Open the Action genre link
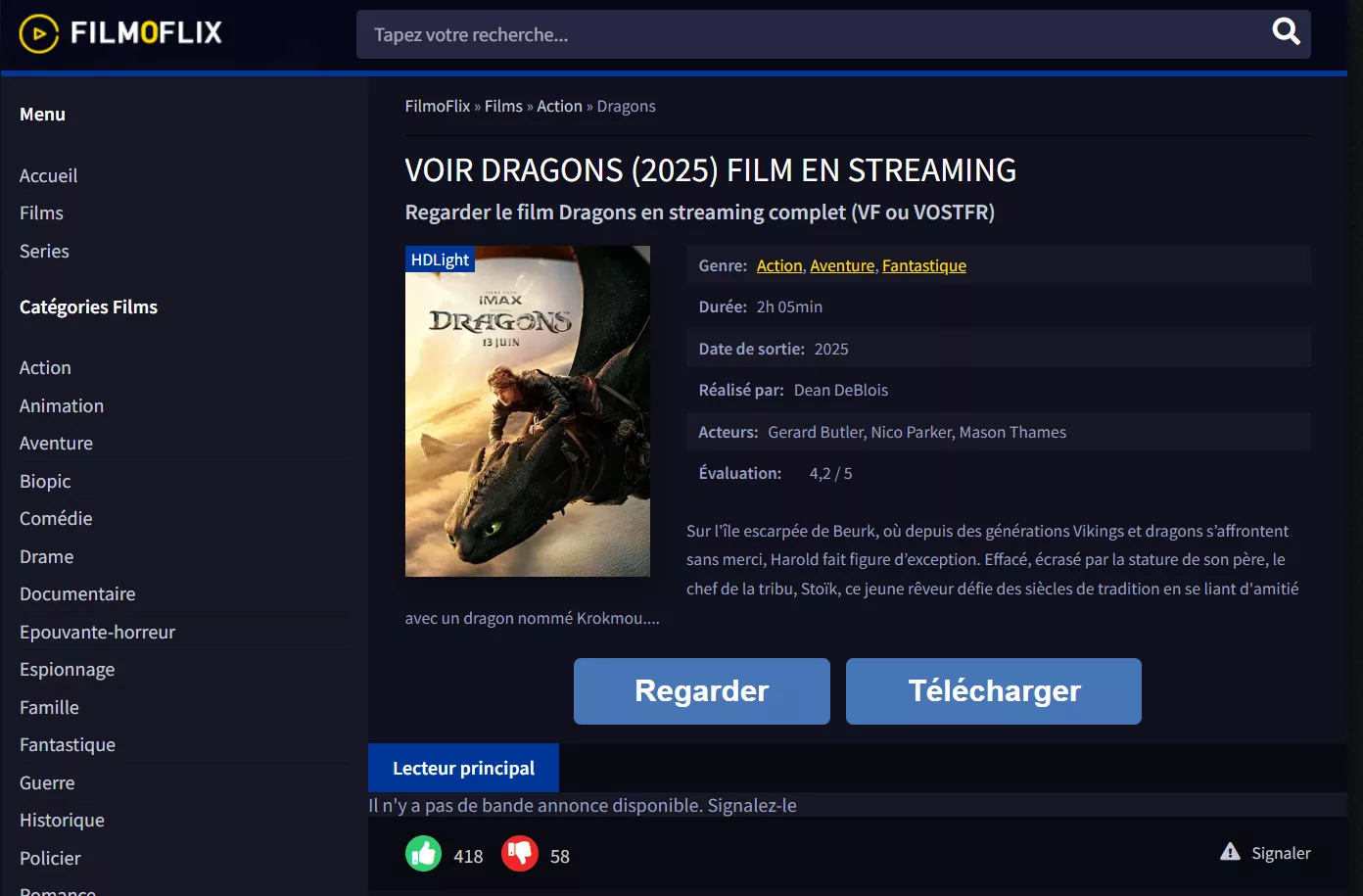The height and width of the screenshot is (896, 1363). (x=778, y=265)
